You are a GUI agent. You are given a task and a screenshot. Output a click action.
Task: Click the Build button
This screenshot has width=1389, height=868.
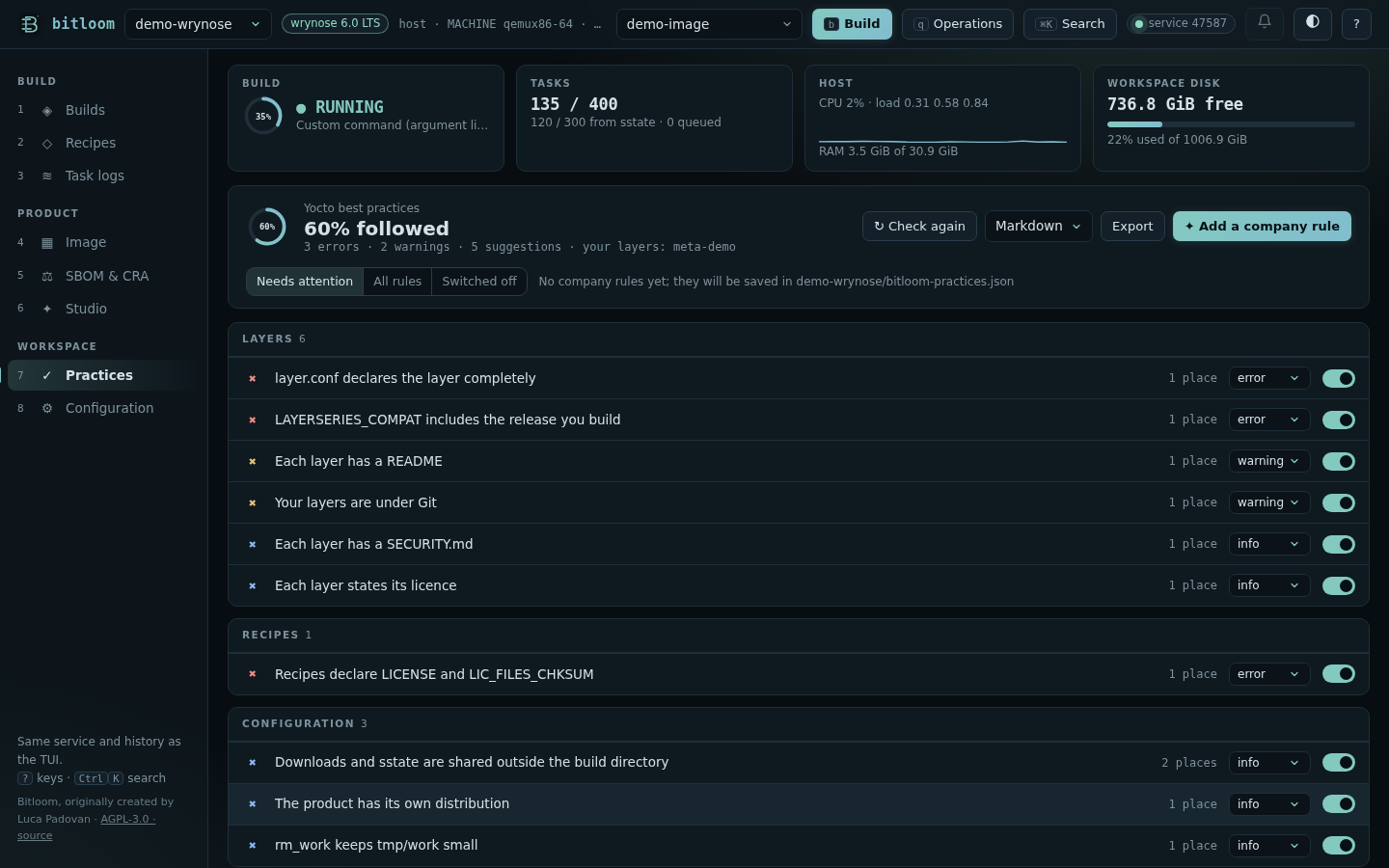pos(852,24)
